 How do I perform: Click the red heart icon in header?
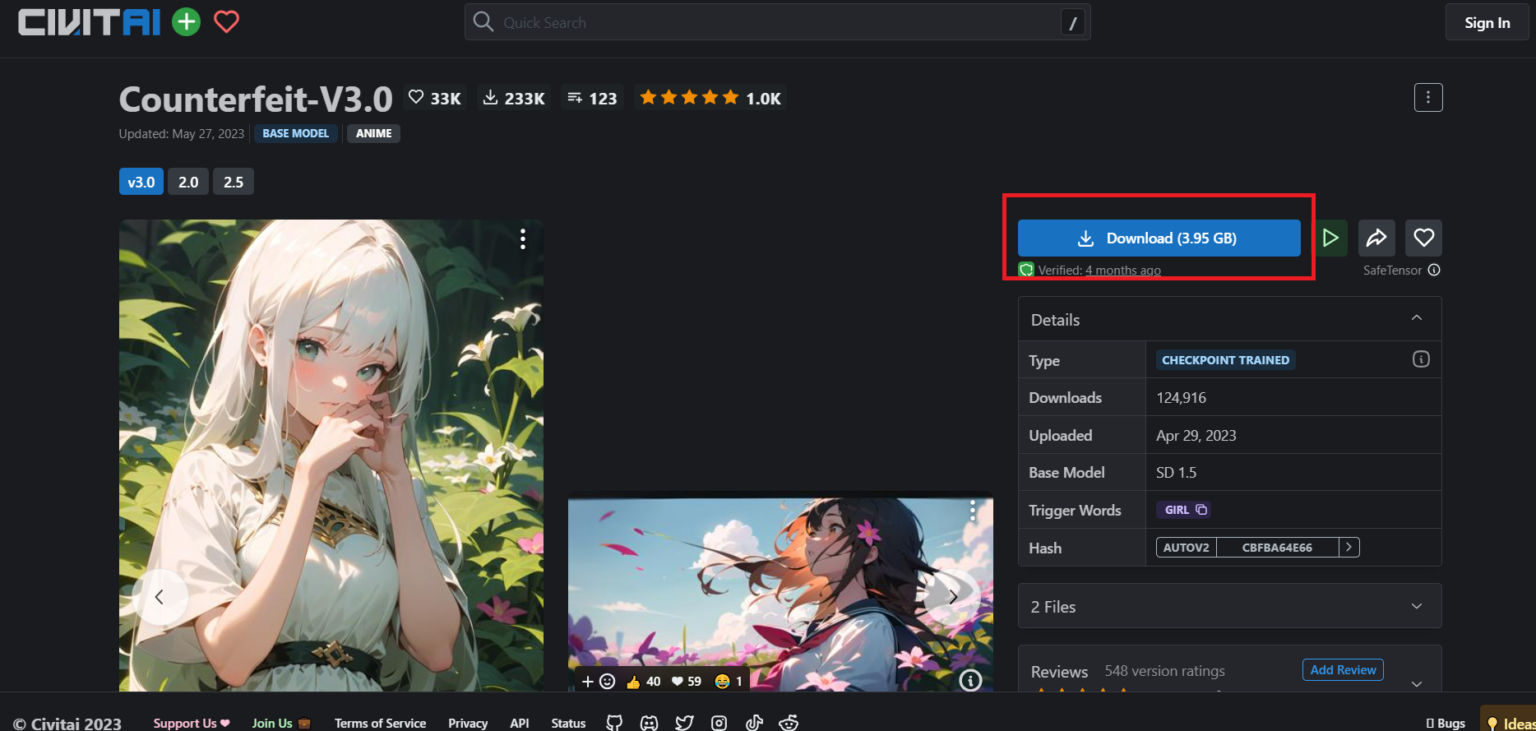pyautogui.click(x=227, y=22)
